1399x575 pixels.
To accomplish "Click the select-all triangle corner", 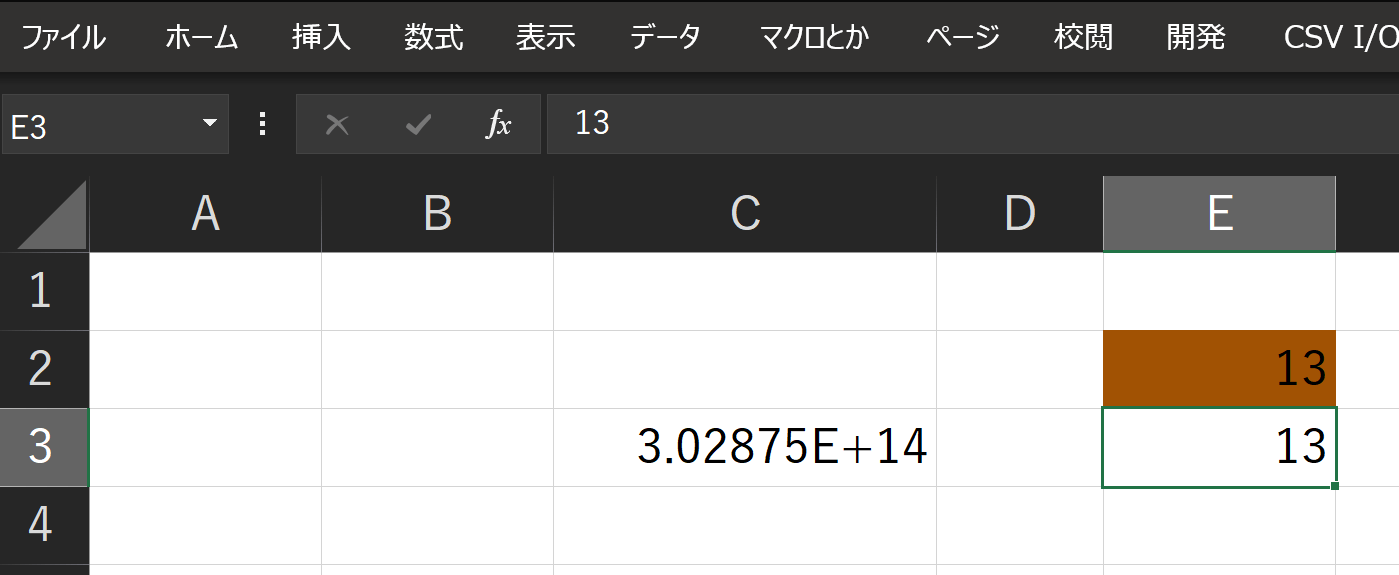I will coord(52,214).
